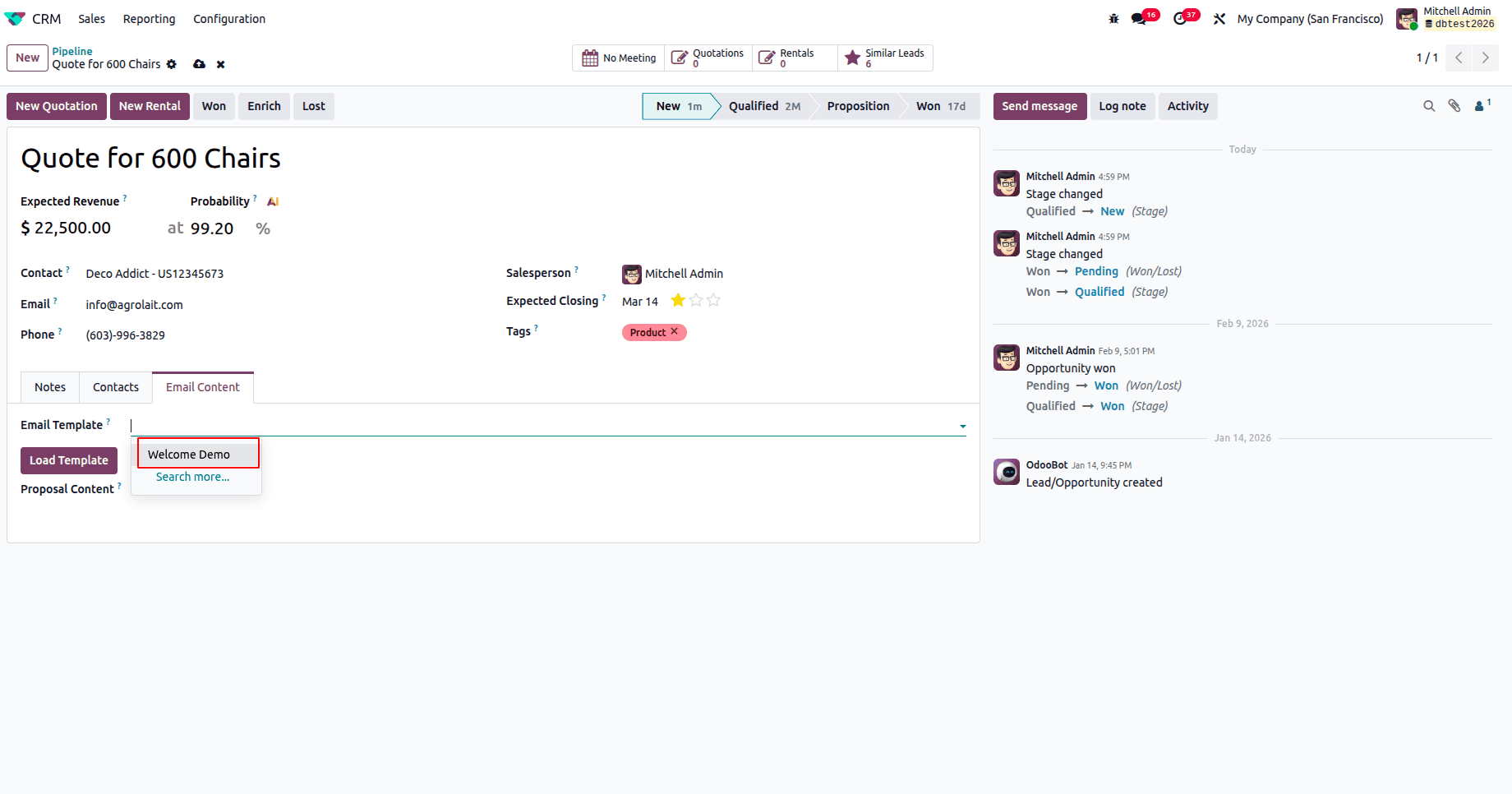Click the Load Template button
1512x794 pixels.
(x=68, y=460)
